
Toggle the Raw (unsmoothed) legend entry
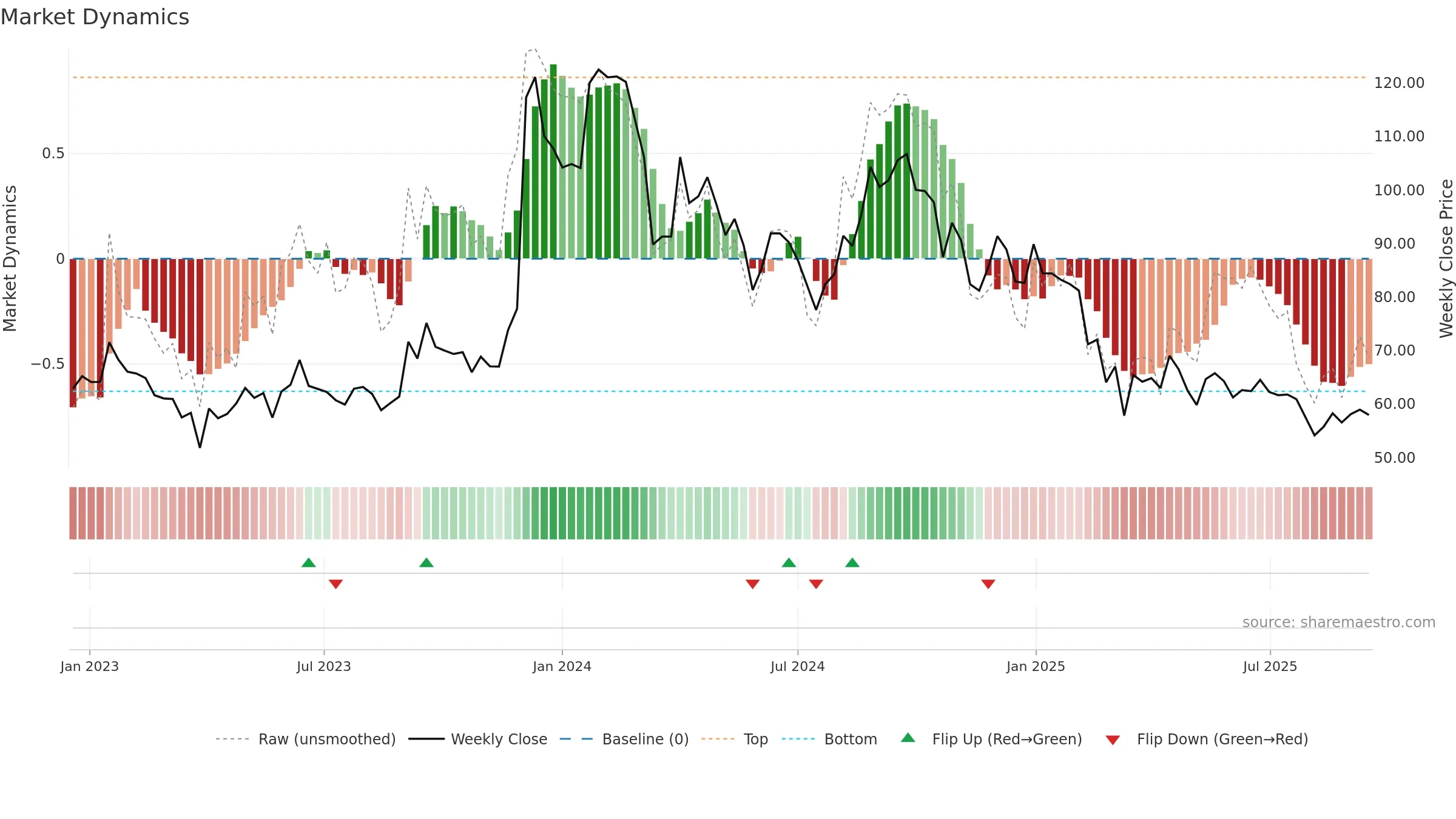pos(306,739)
